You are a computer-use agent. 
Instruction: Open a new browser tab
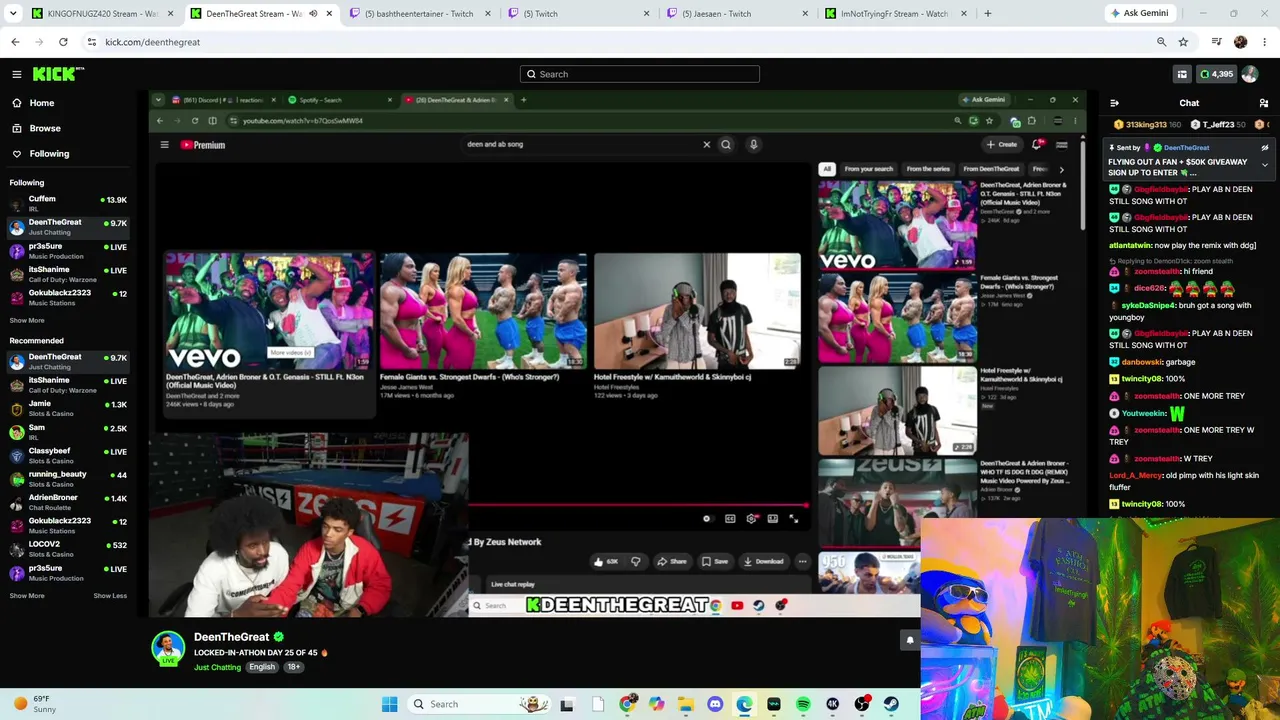point(988,14)
